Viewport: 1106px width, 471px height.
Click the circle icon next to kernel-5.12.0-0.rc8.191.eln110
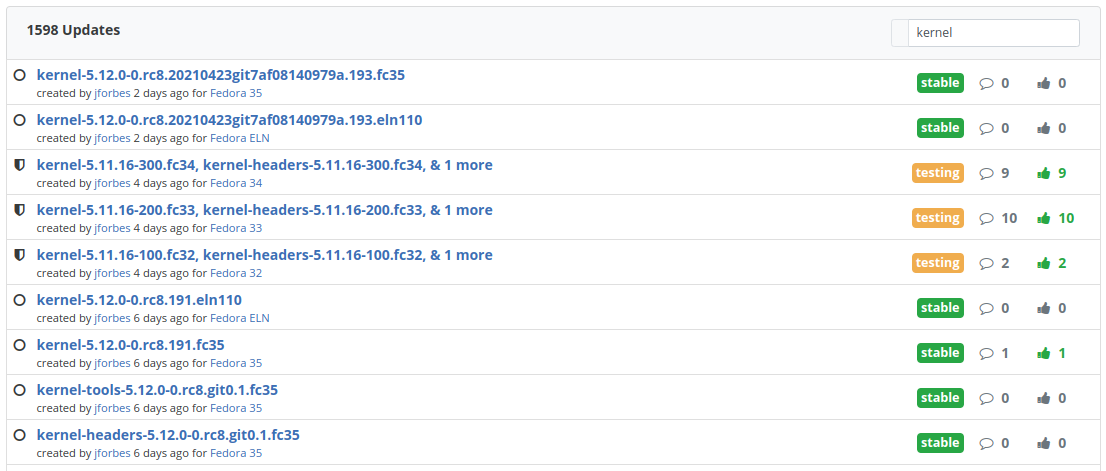click(x=20, y=300)
